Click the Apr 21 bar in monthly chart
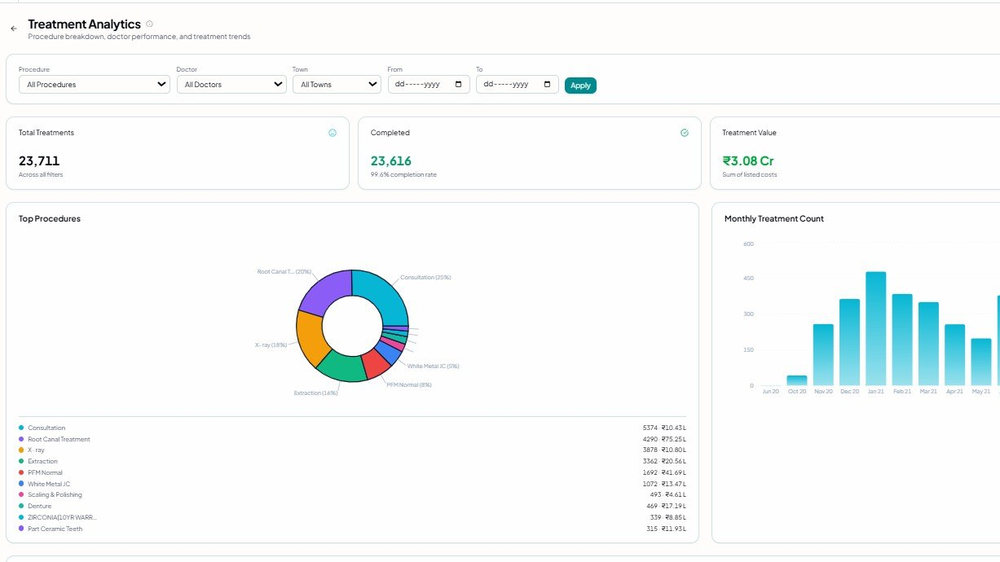The image size is (1000, 562). (x=955, y=355)
